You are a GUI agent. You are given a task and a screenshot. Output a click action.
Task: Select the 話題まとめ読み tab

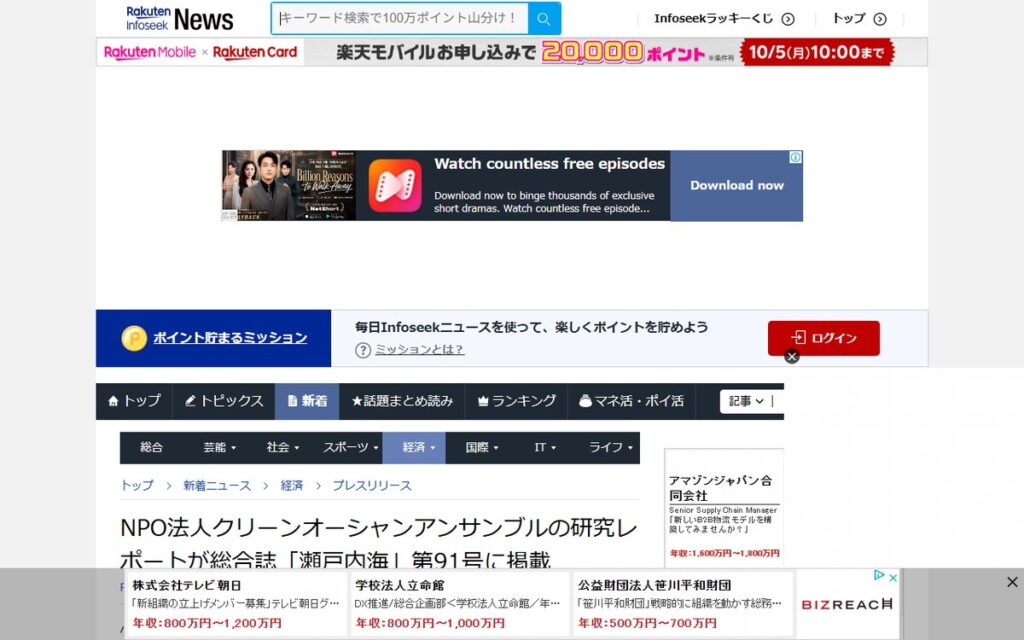click(402, 401)
